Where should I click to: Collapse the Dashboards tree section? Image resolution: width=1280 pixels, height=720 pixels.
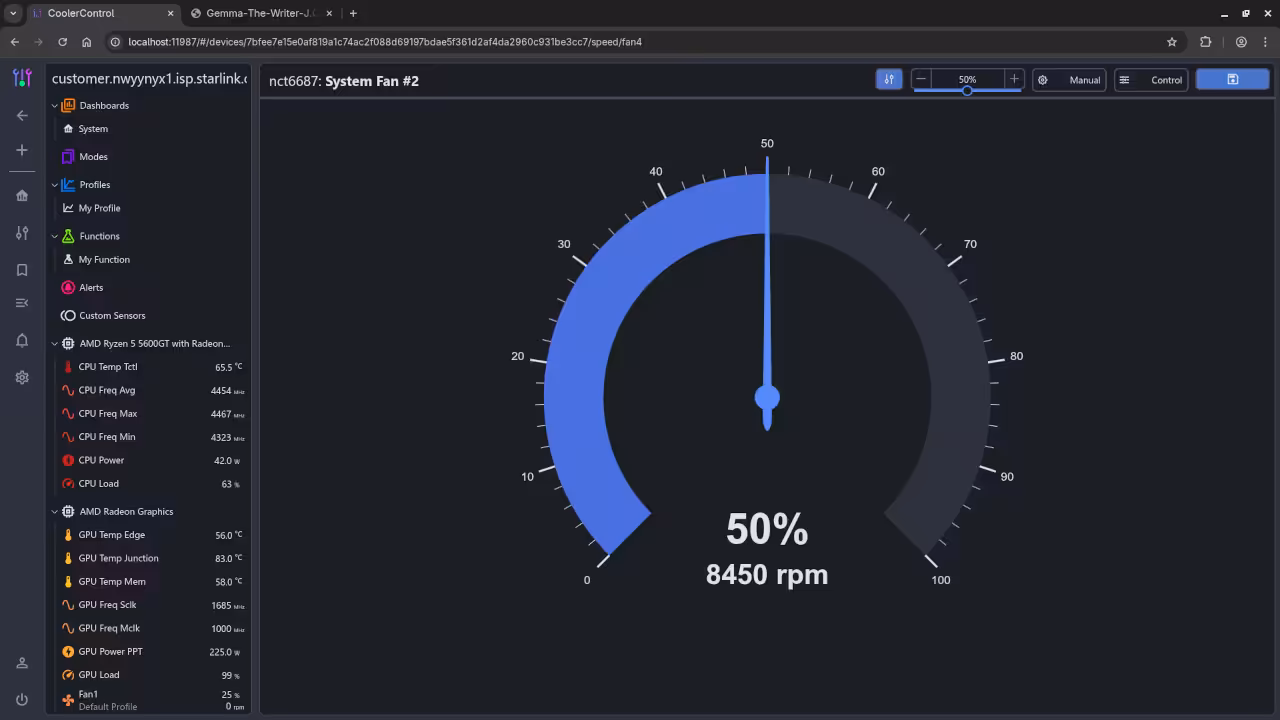pos(55,105)
